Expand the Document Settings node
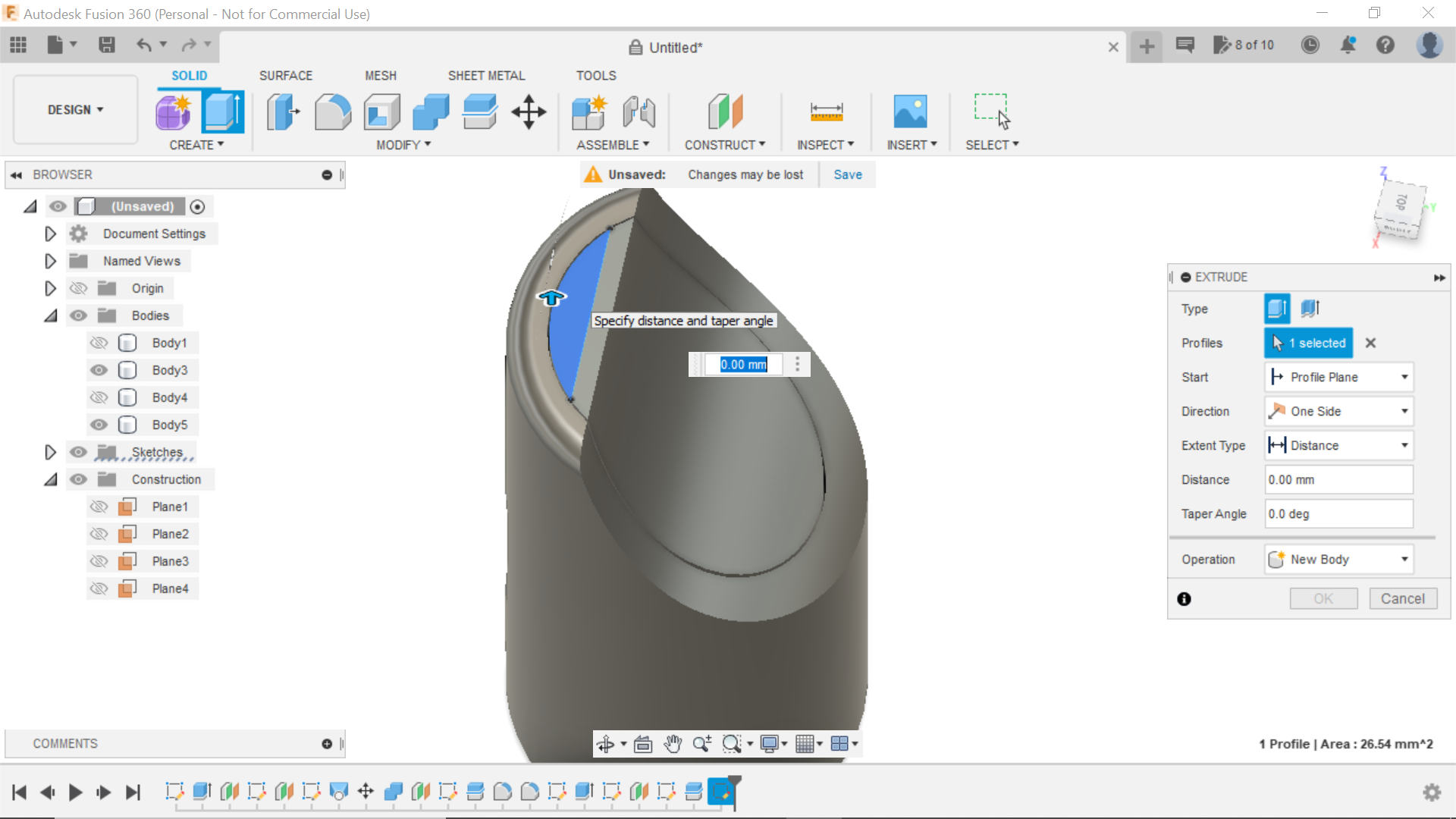The width and height of the screenshot is (1456, 819). click(50, 234)
